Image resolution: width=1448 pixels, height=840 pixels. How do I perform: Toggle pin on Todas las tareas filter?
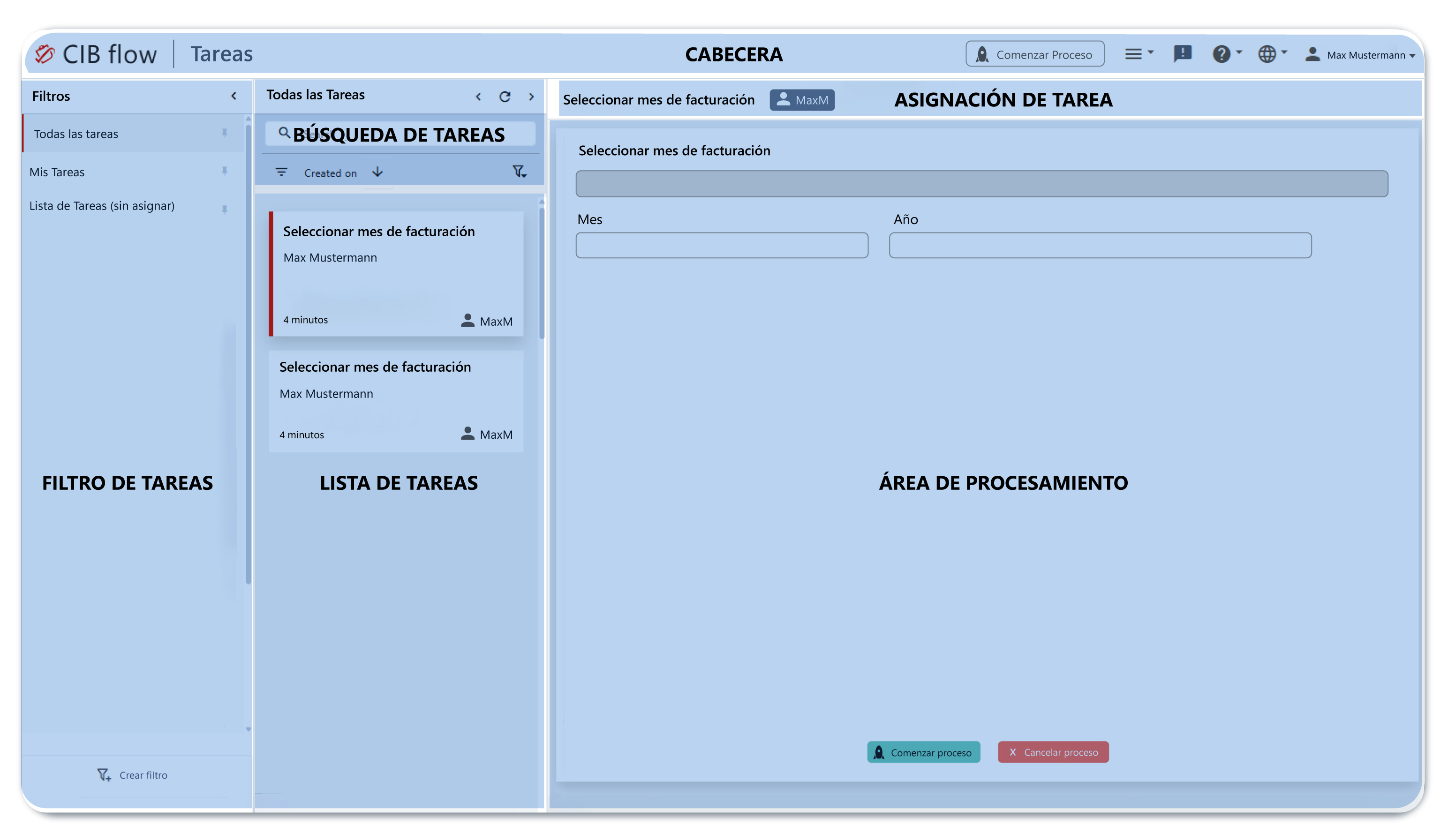click(x=224, y=133)
